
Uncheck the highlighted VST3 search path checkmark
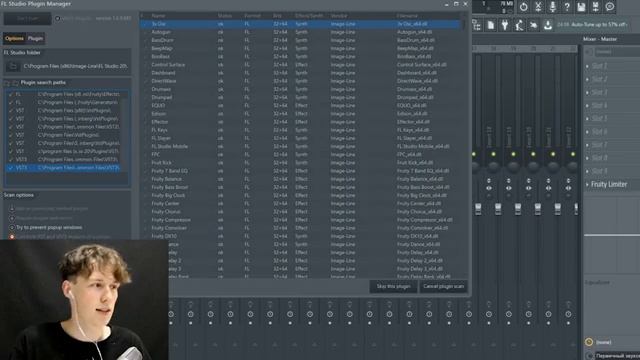pos(11,168)
